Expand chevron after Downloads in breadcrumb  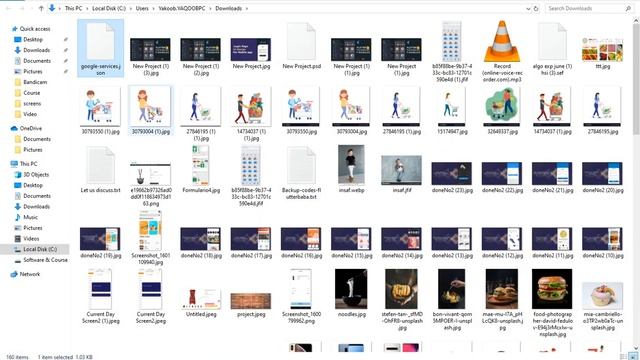(x=247, y=8)
